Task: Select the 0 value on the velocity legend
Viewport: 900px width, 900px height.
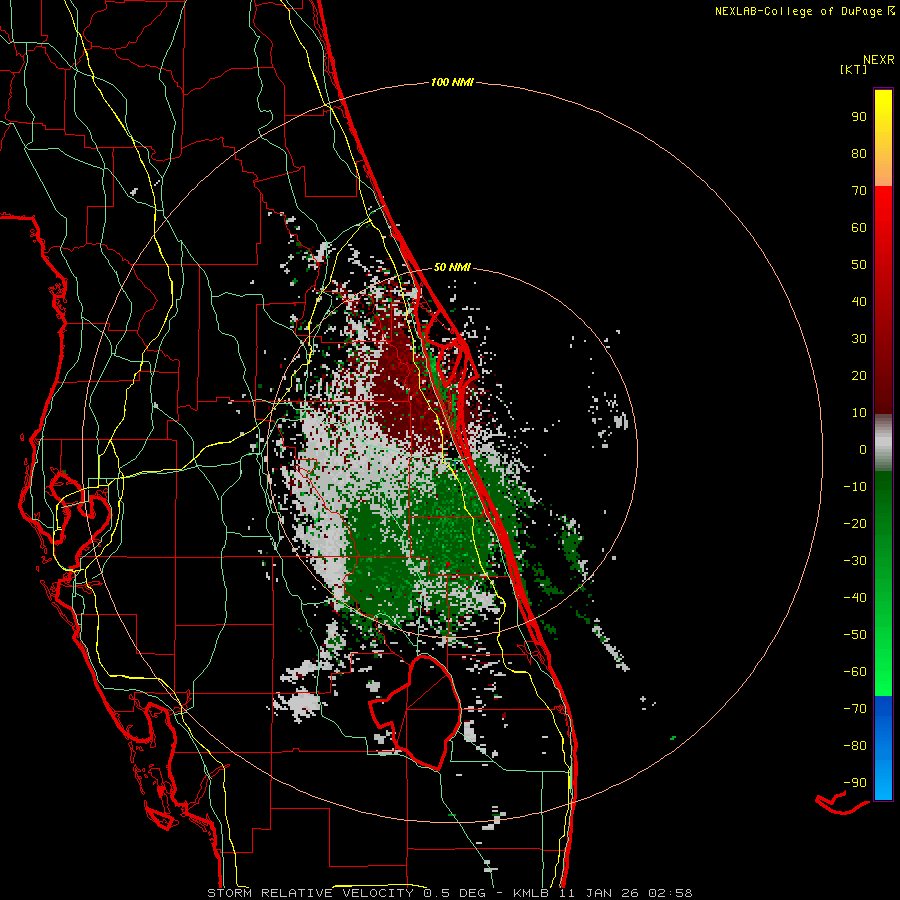Action: [863, 450]
